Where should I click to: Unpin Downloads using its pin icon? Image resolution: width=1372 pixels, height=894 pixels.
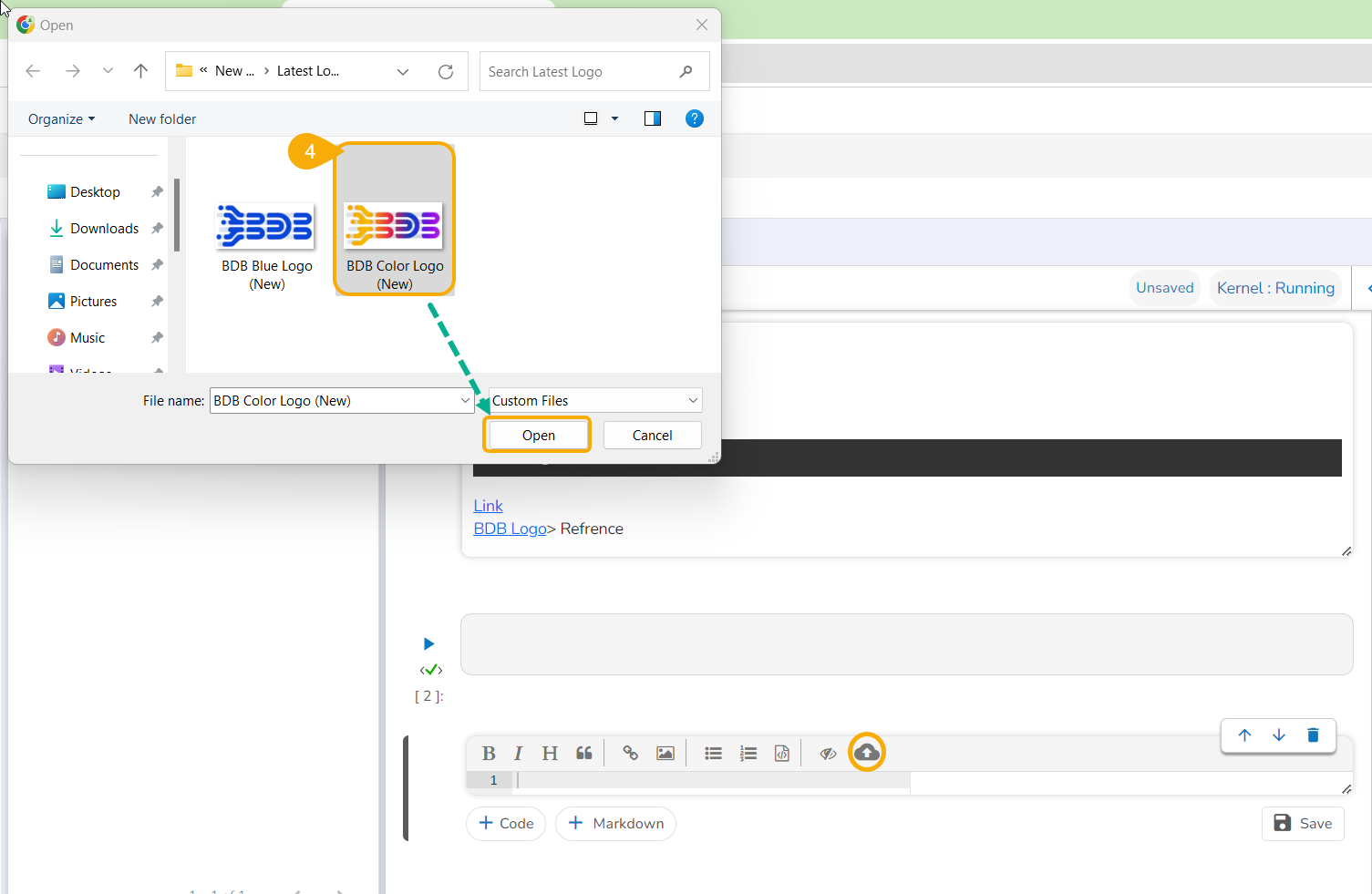tap(157, 228)
